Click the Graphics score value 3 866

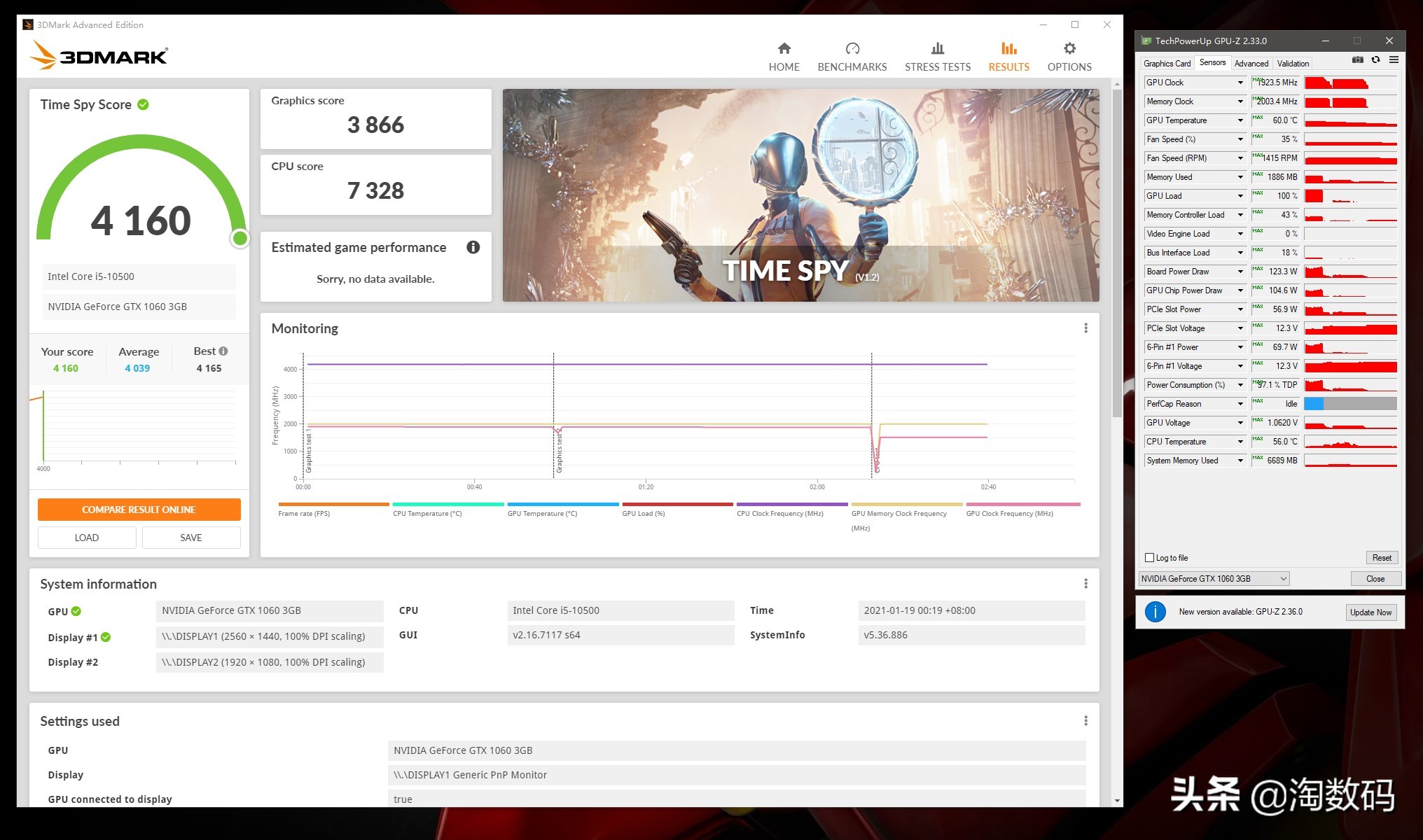pyautogui.click(x=375, y=125)
